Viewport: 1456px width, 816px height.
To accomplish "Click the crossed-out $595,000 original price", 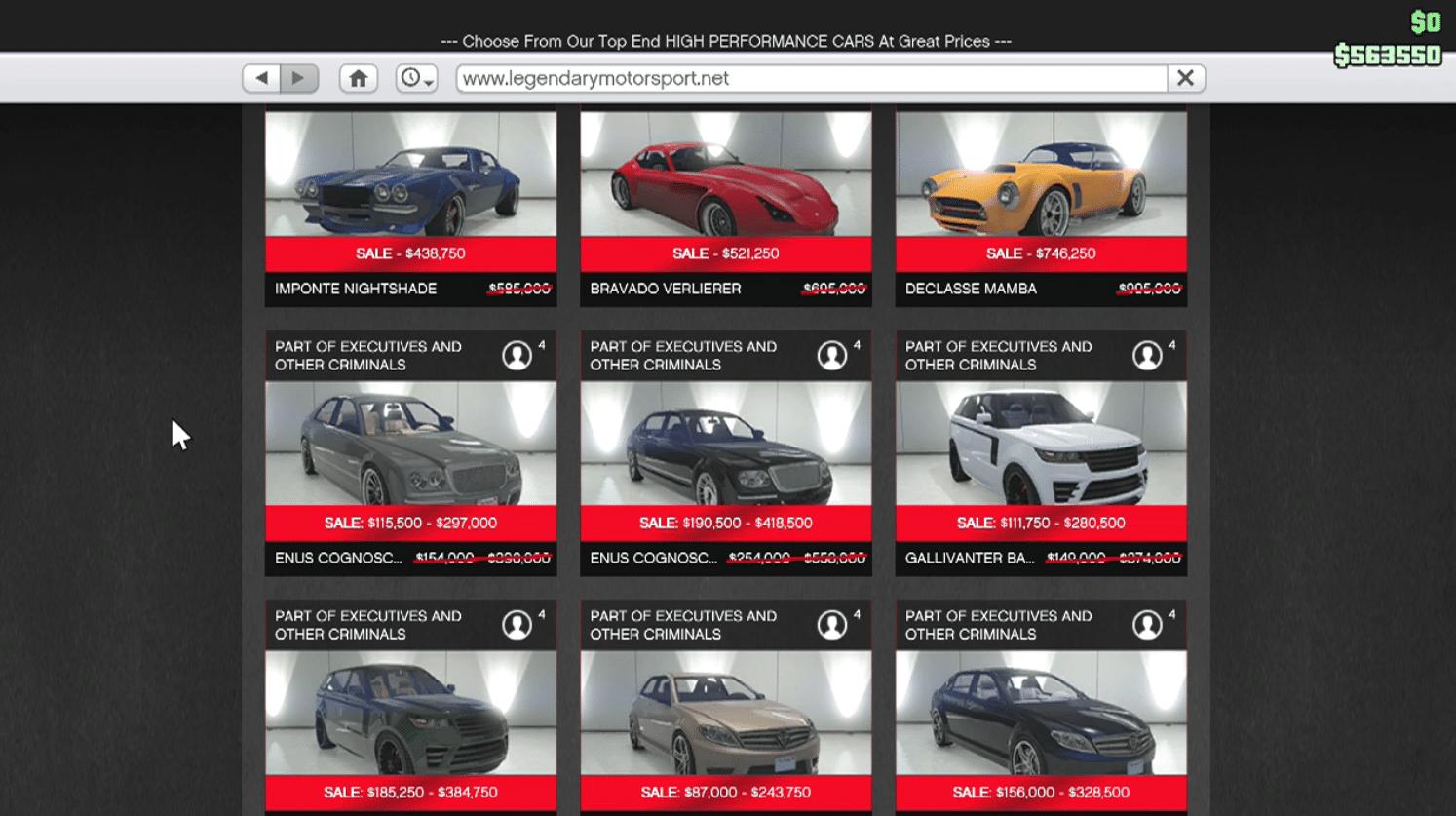I will (x=517, y=289).
